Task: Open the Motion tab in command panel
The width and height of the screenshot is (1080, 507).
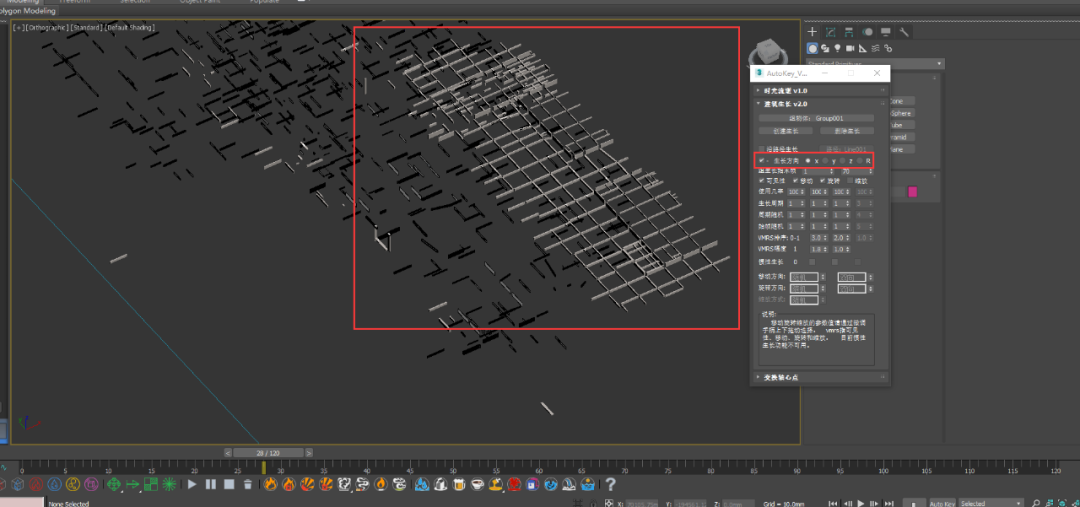Action: click(867, 32)
